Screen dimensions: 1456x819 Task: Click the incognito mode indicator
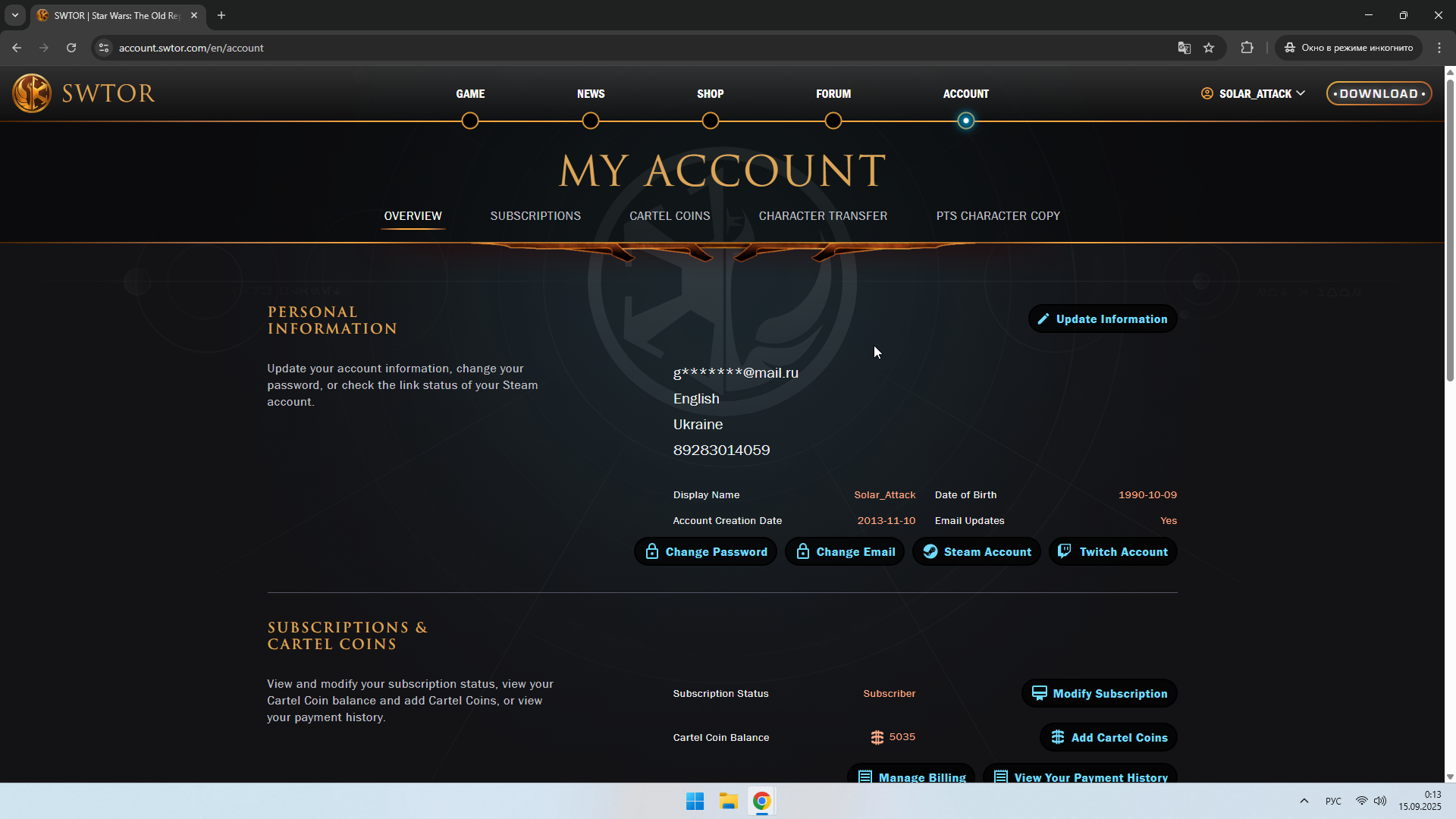tap(1349, 48)
